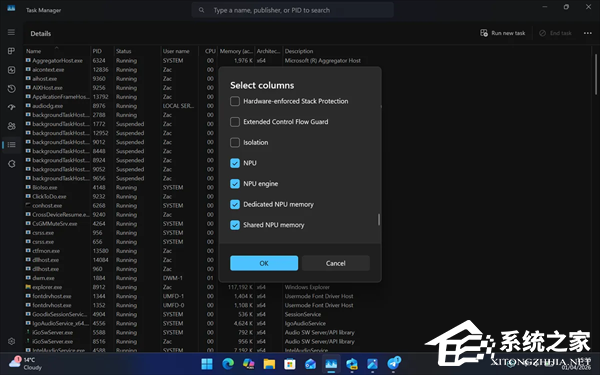The width and height of the screenshot is (600, 375).
Task: Switch to the Processes page in sidebar
Action: click(x=11, y=51)
